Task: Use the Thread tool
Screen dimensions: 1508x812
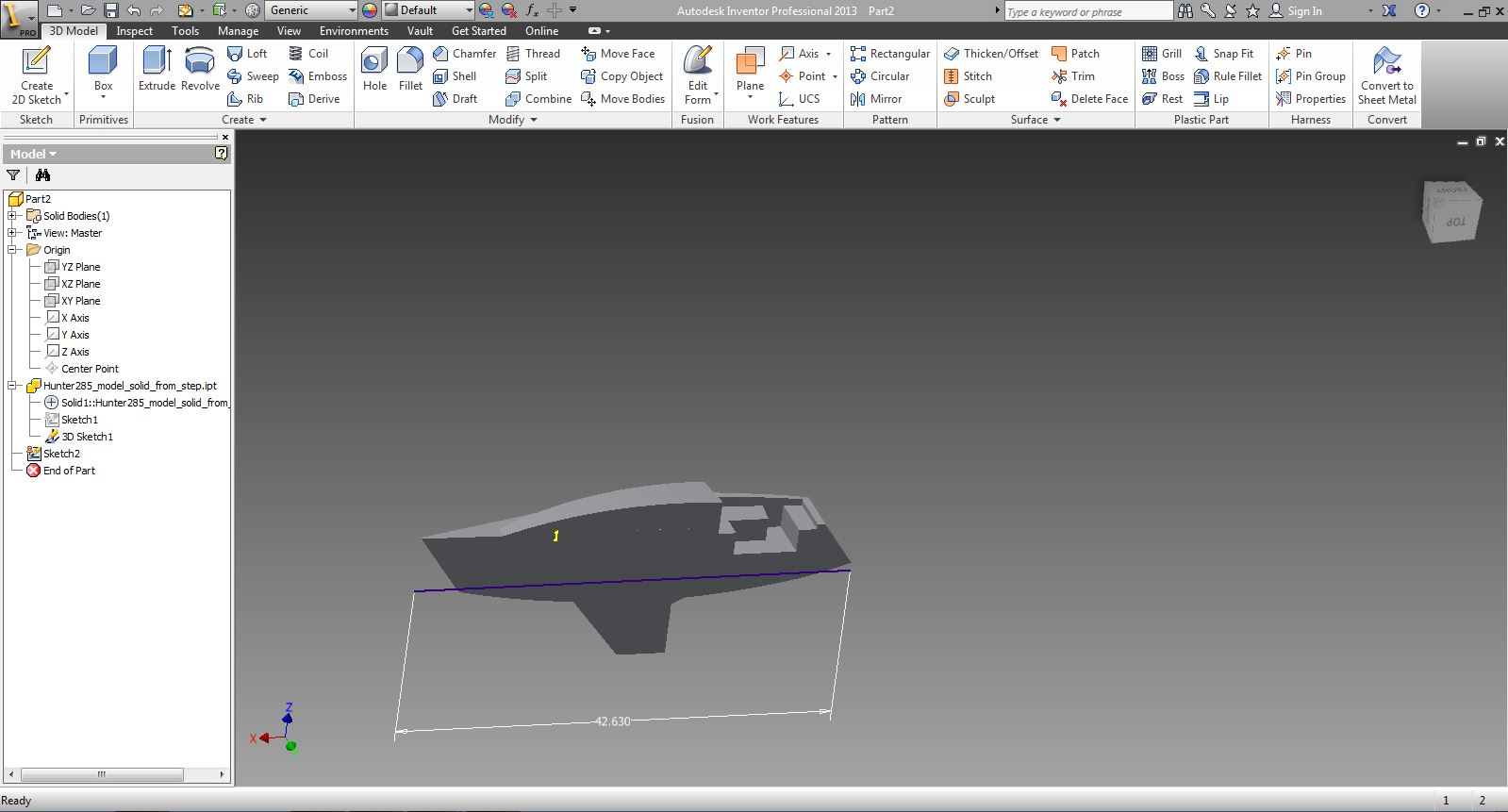Action: coord(533,54)
